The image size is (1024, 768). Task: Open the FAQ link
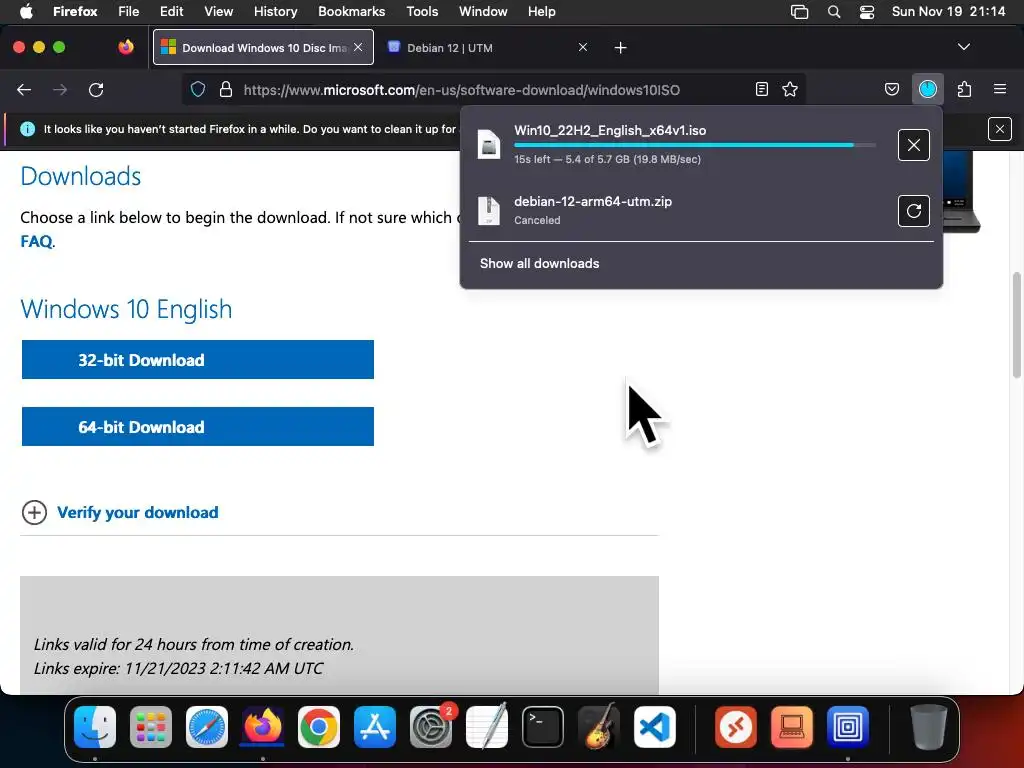click(36, 242)
